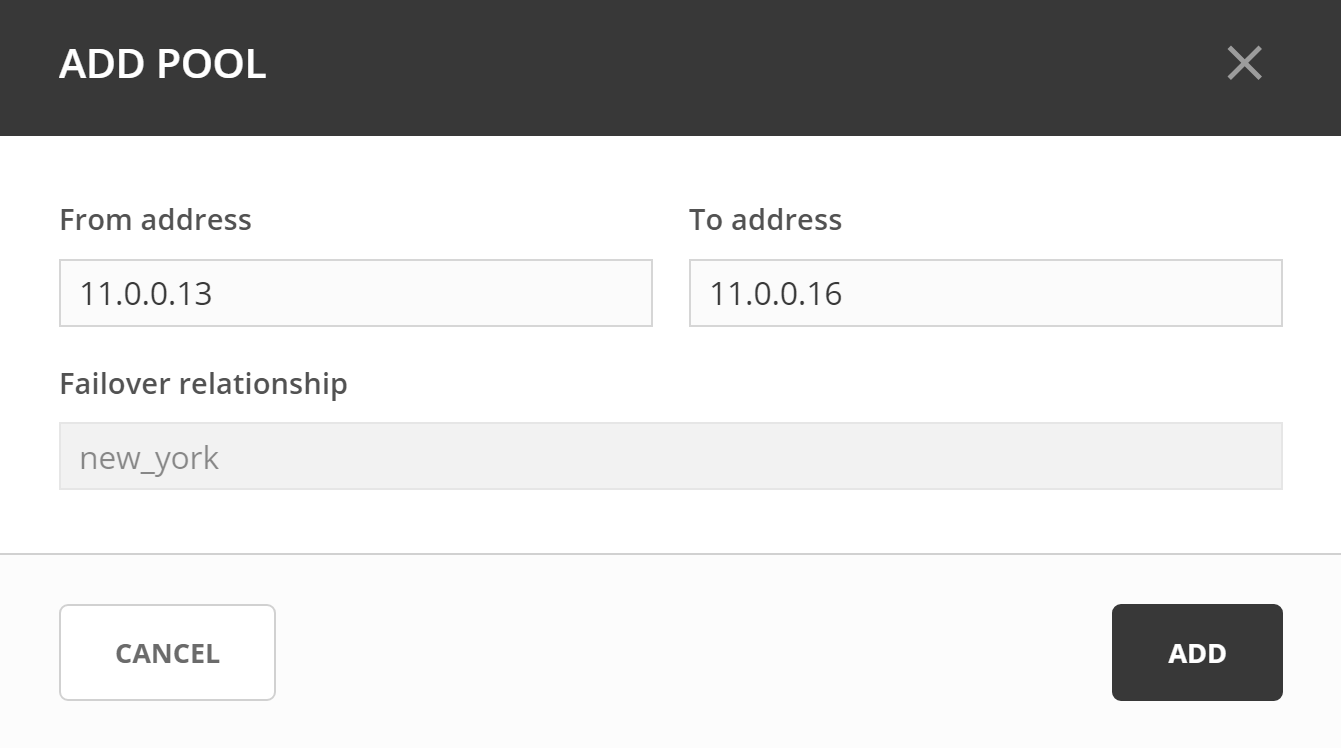Click the "ADD POOL" dialog title
The width and height of the screenshot is (1341, 748).
[x=163, y=64]
